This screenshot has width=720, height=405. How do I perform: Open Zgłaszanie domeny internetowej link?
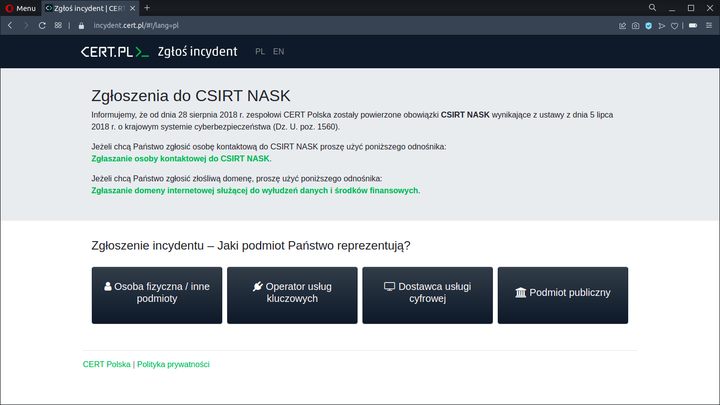point(255,190)
